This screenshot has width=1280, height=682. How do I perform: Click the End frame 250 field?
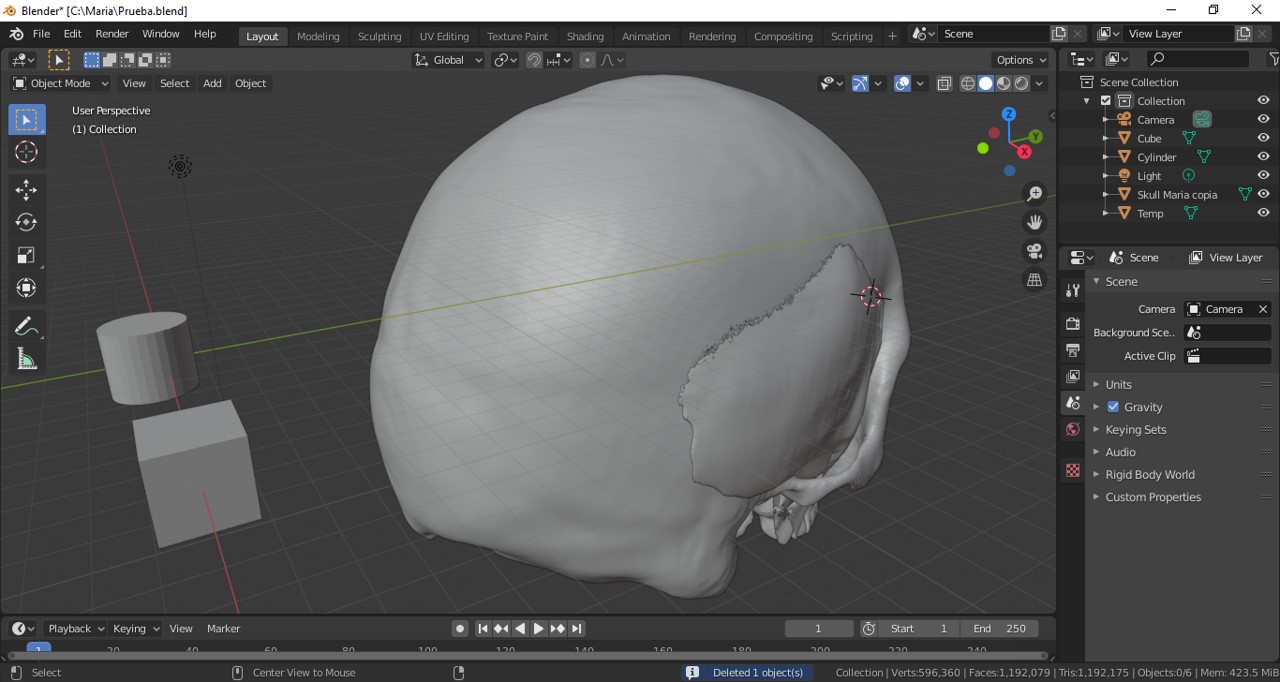1000,628
